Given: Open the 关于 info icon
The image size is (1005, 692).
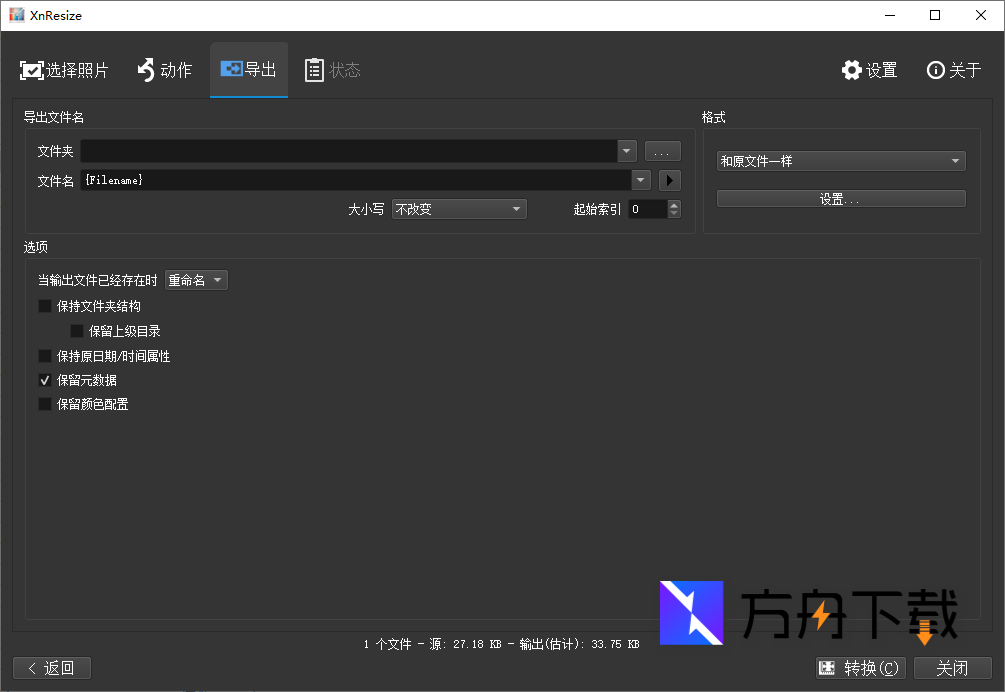Looking at the screenshot, I should 936,70.
